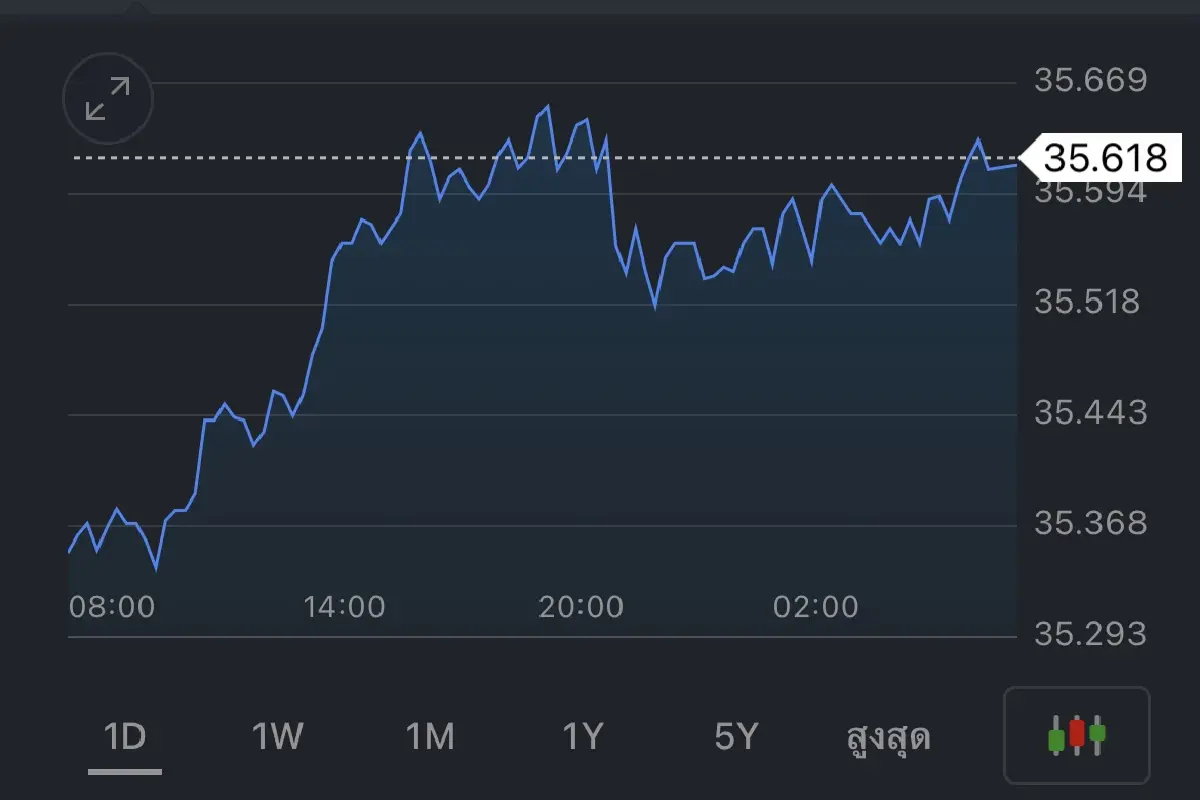Viewport: 1200px width, 800px height.
Task: Click the 35.594 price axis label
Action: pyautogui.click(x=1091, y=193)
